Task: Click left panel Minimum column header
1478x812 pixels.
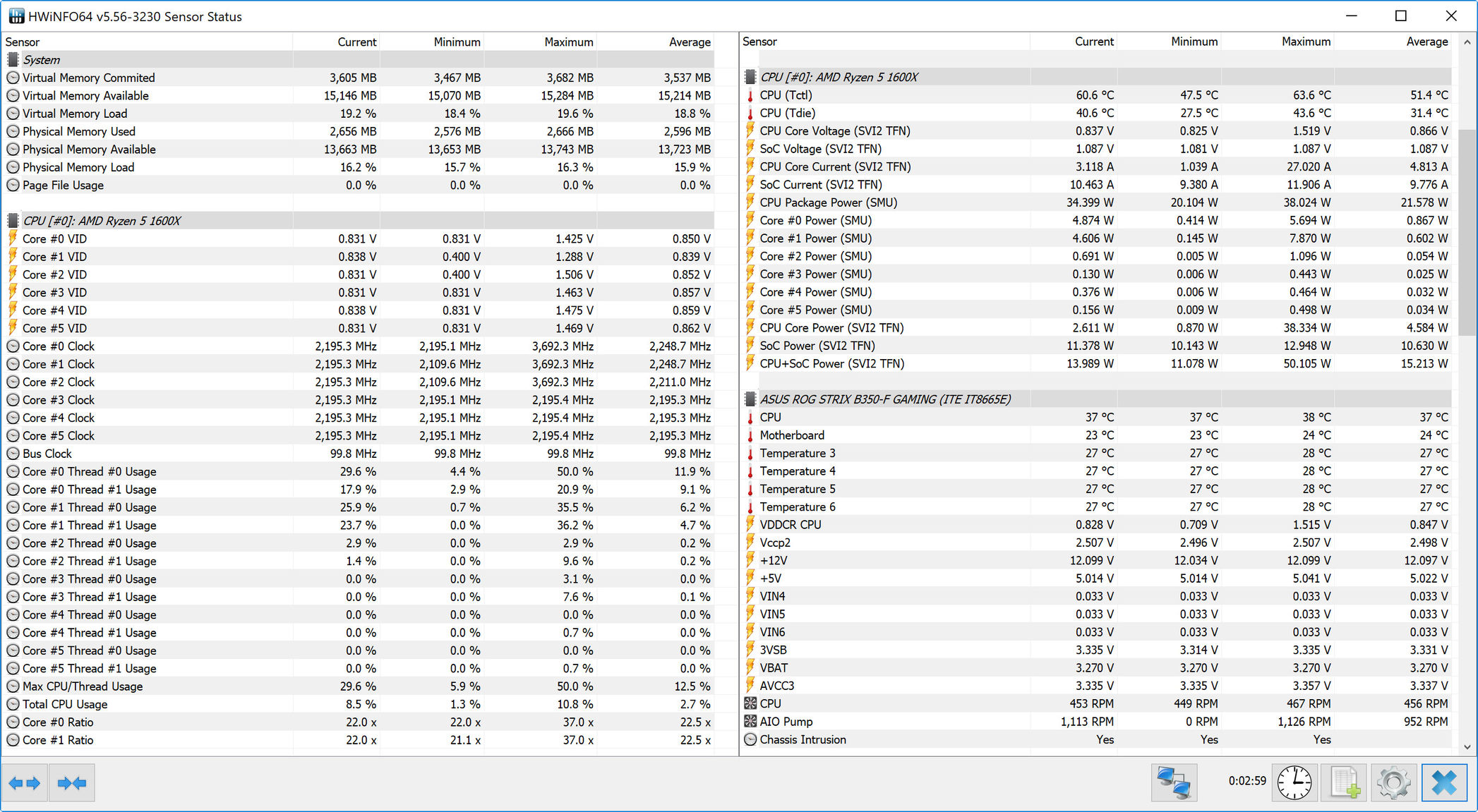Action: point(432,42)
